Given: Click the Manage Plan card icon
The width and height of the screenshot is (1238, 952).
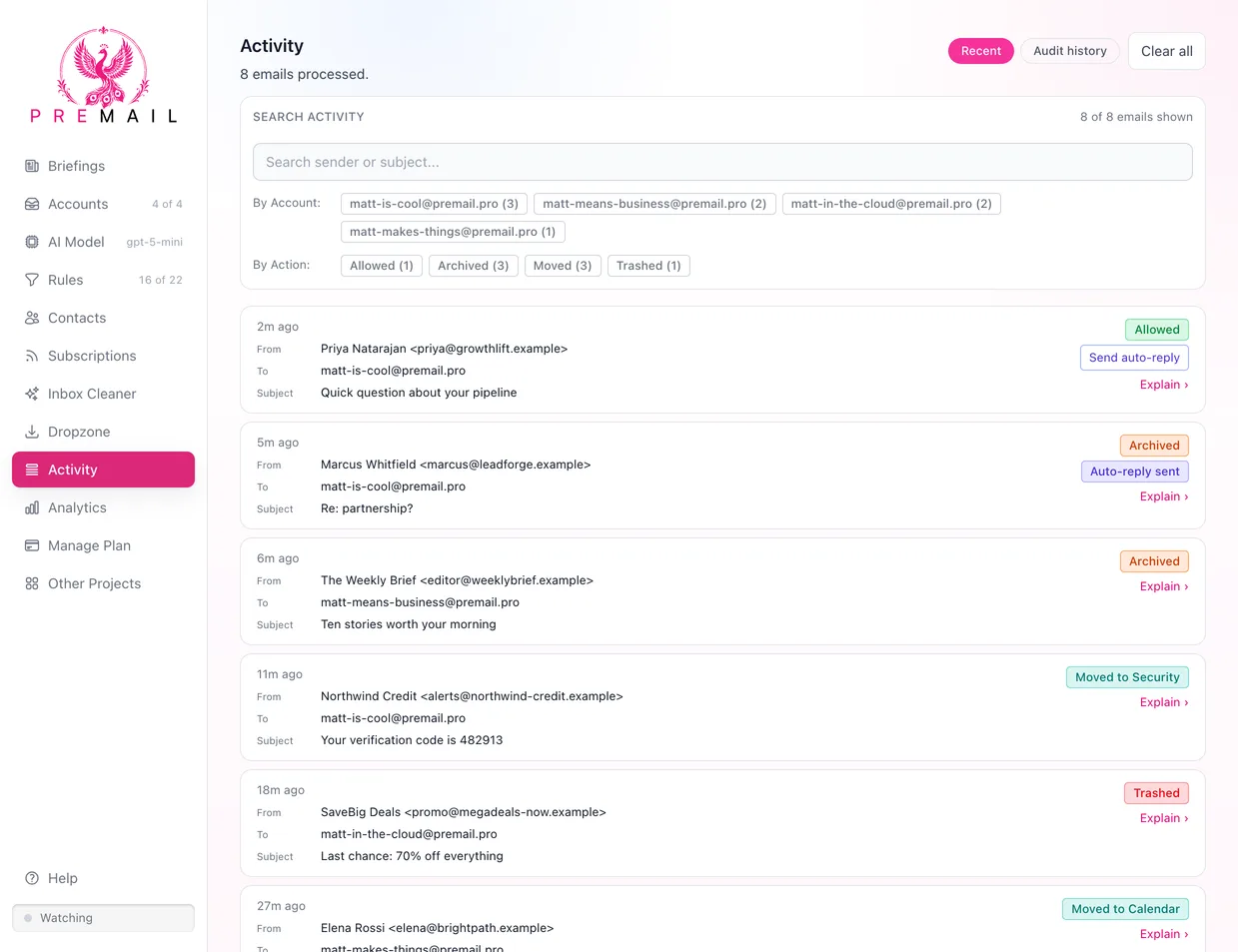Looking at the screenshot, I should [x=32, y=545].
